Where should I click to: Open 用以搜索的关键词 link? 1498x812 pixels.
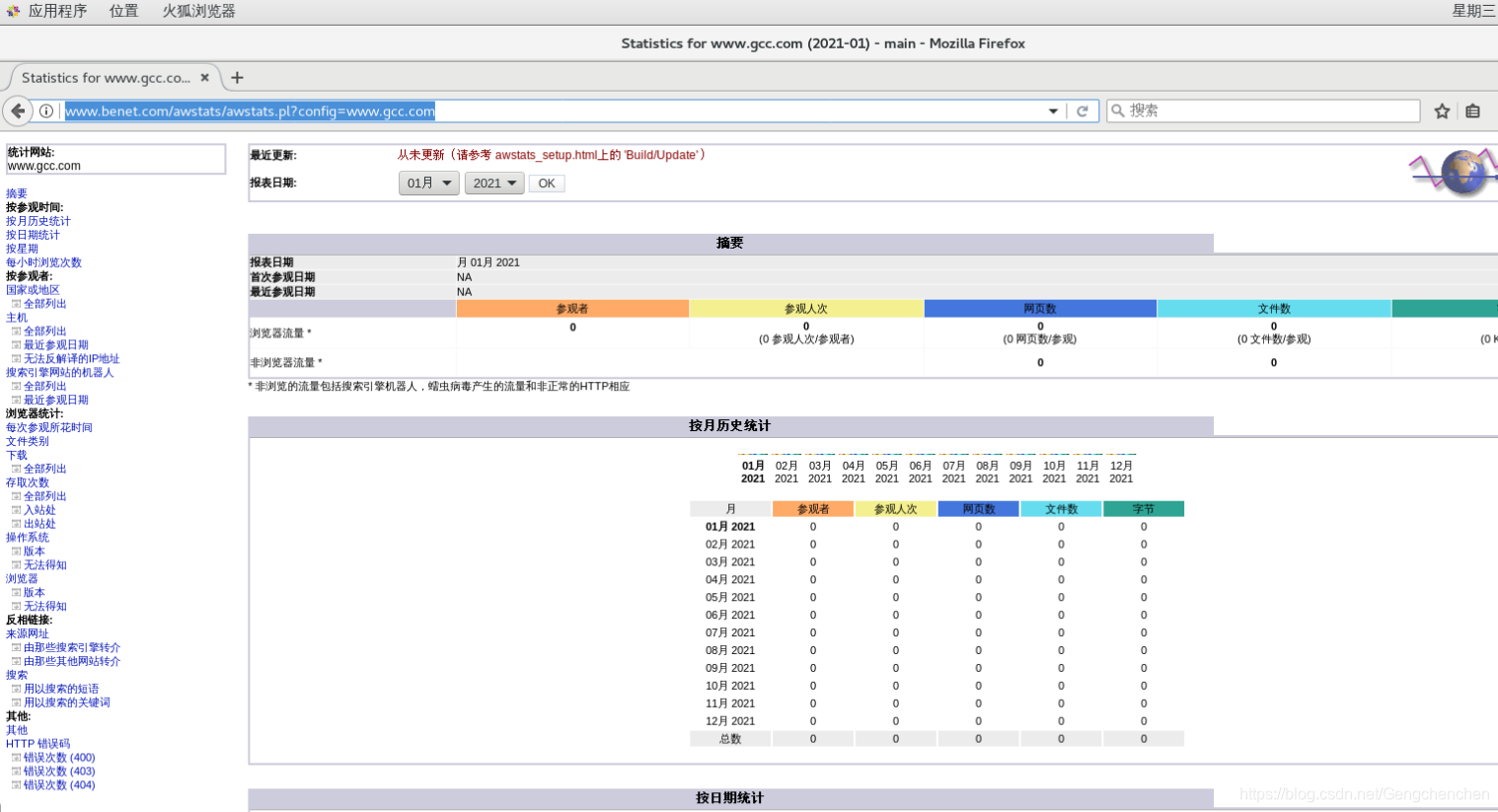click(x=67, y=702)
